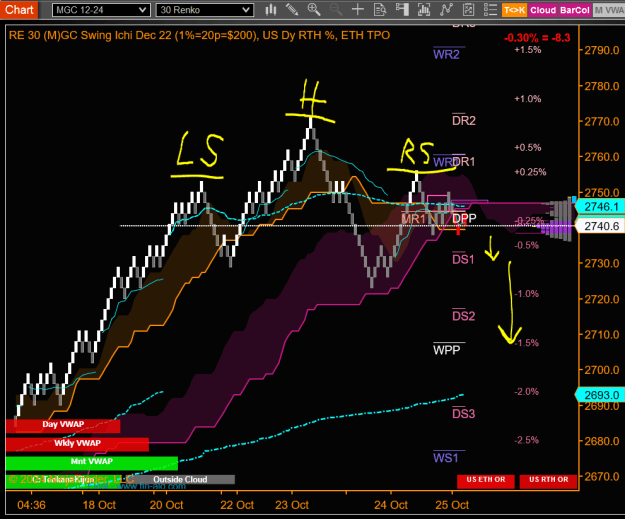
Task: Click the +1.5% percent level label
Action: [x=528, y=50]
